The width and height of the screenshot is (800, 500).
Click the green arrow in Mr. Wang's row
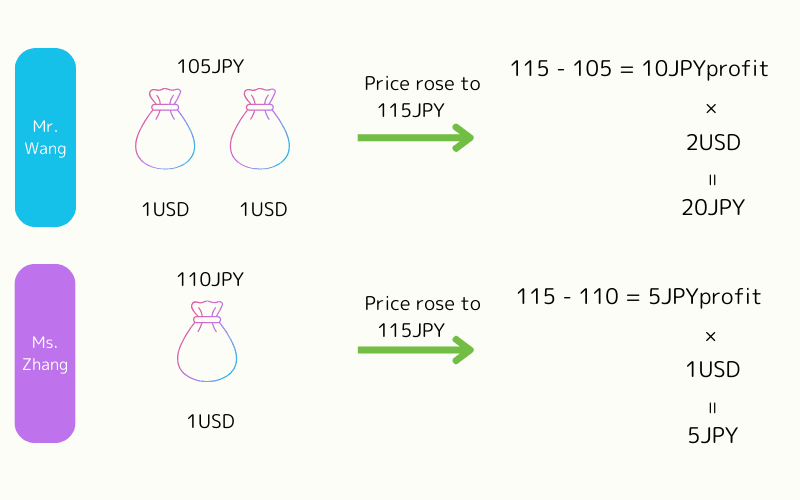(415, 137)
